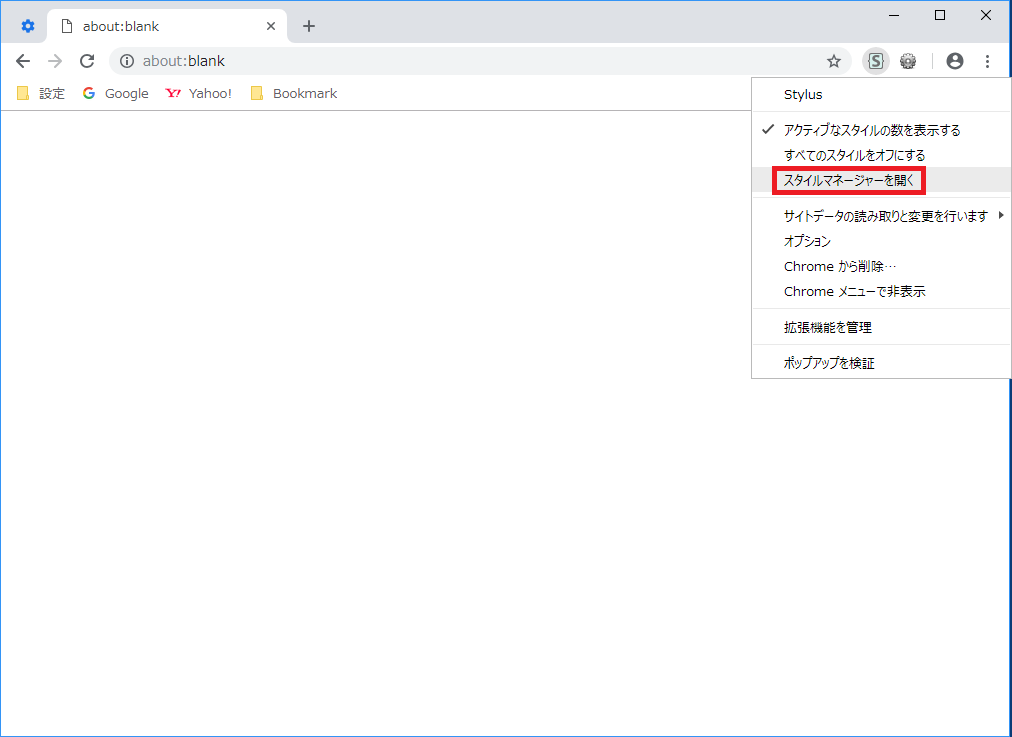The image size is (1012, 737).
Task: Open Chrome's three-dot menu
Action: pyautogui.click(x=987, y=61)
